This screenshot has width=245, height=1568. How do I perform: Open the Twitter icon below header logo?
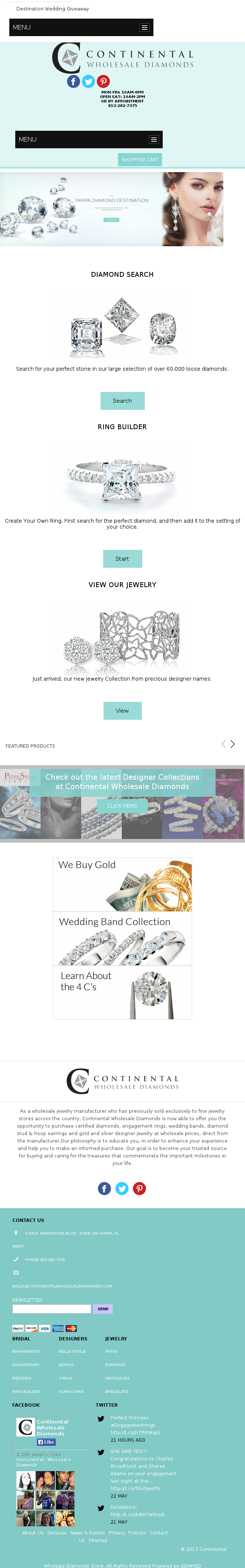point(89,81)
